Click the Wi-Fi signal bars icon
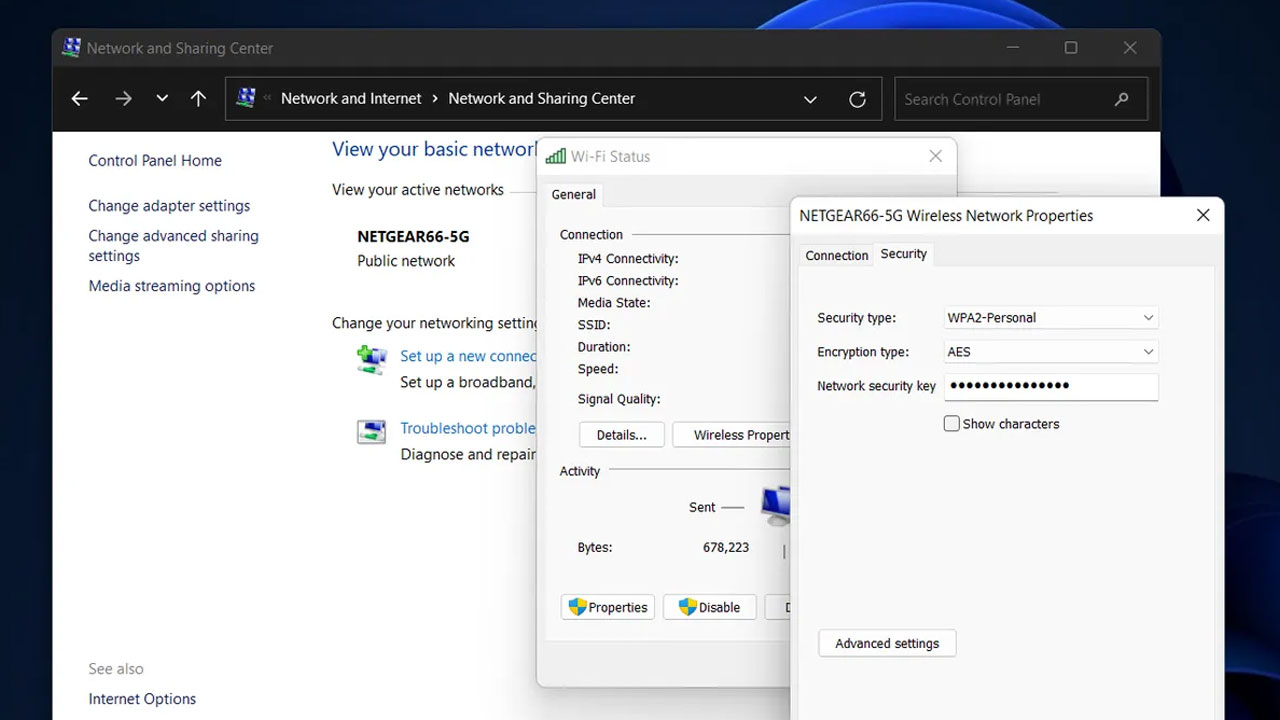Viewport: 1280px width, 720px height. (x=556, y=156)
